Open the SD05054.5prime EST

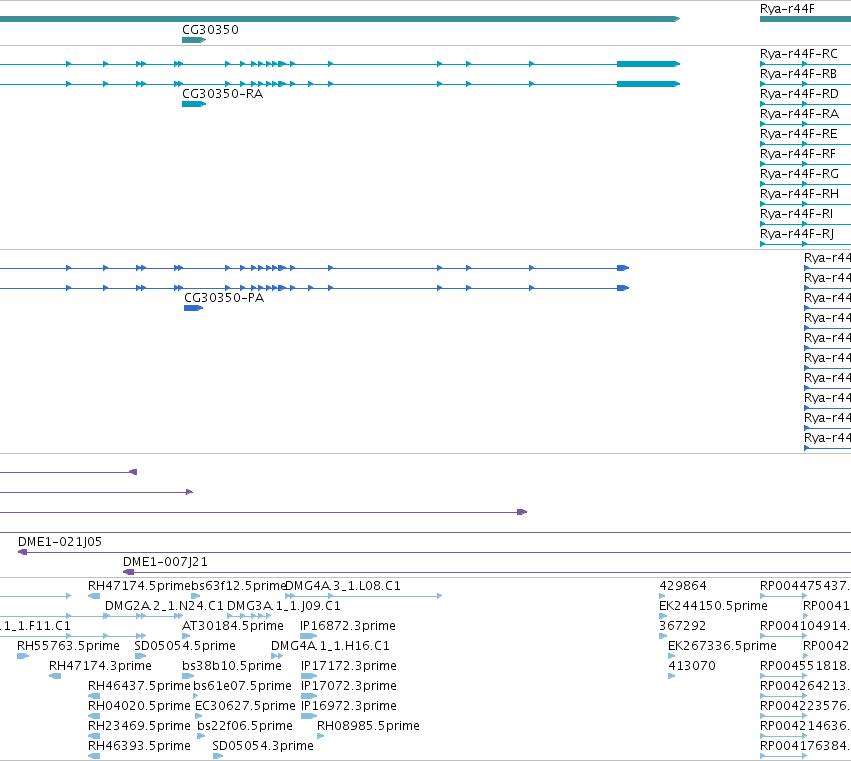pyautogui.click(x=185, y=646)
